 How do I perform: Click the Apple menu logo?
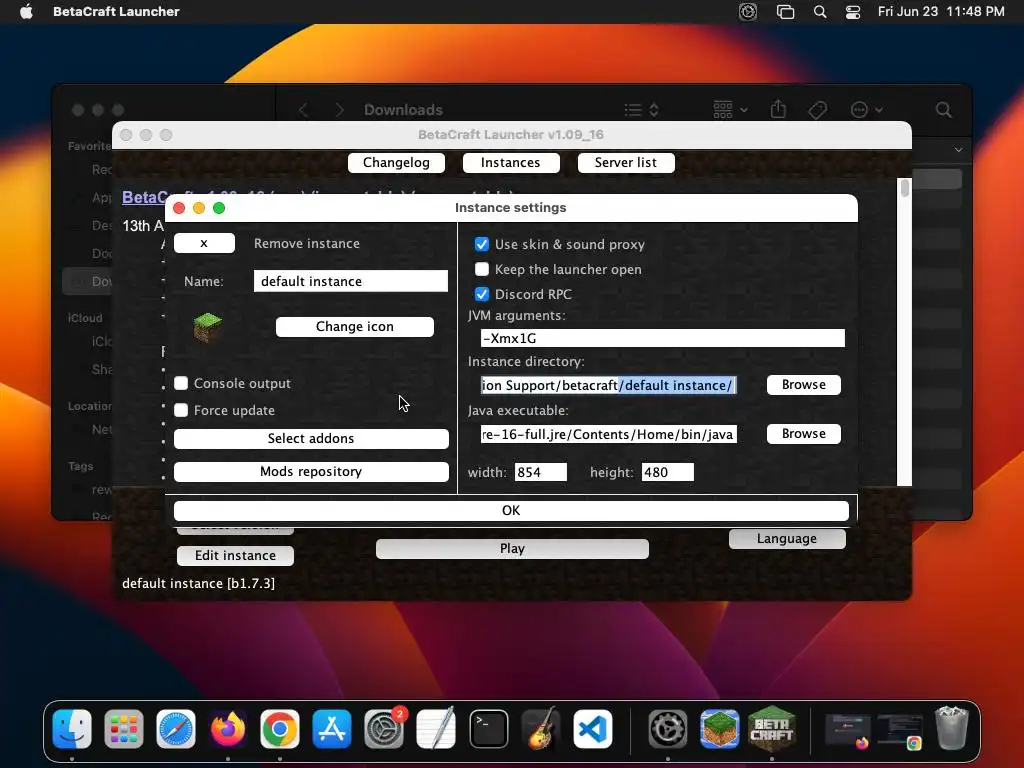pyautogui.click(x=26, y=11)
